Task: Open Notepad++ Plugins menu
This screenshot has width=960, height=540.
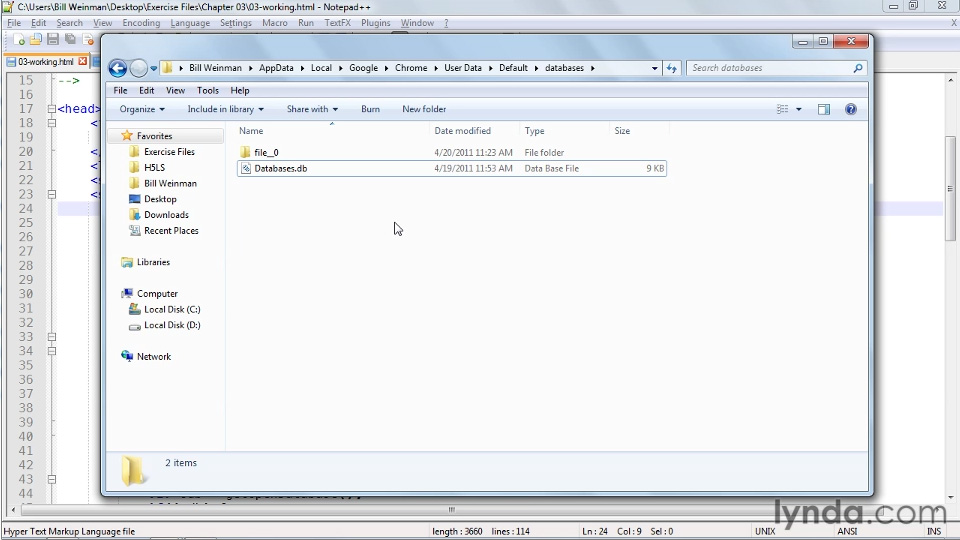Action: [375, 23]
